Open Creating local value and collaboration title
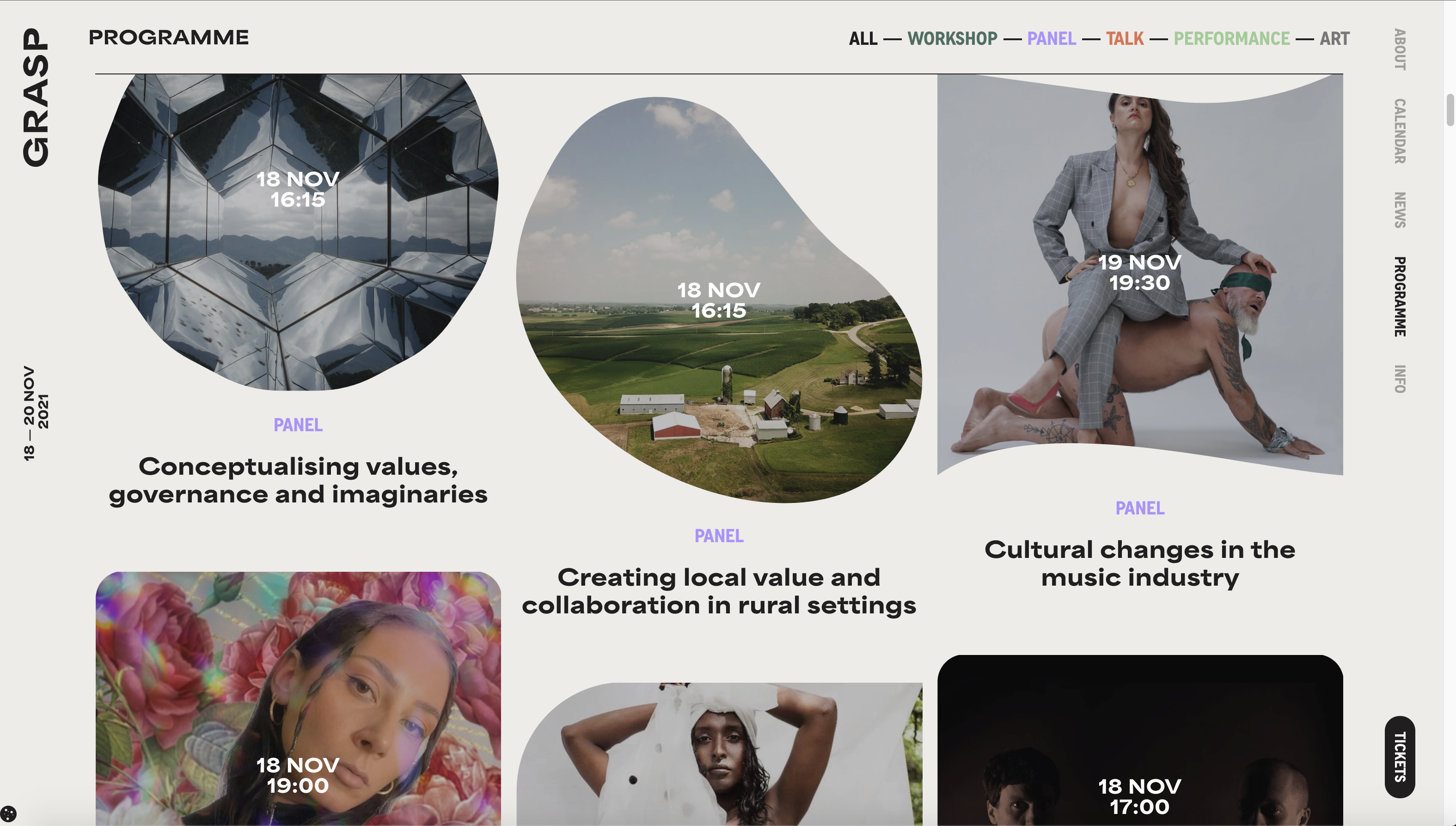Viewport: 1456px width, 826px height. (719, 591)
